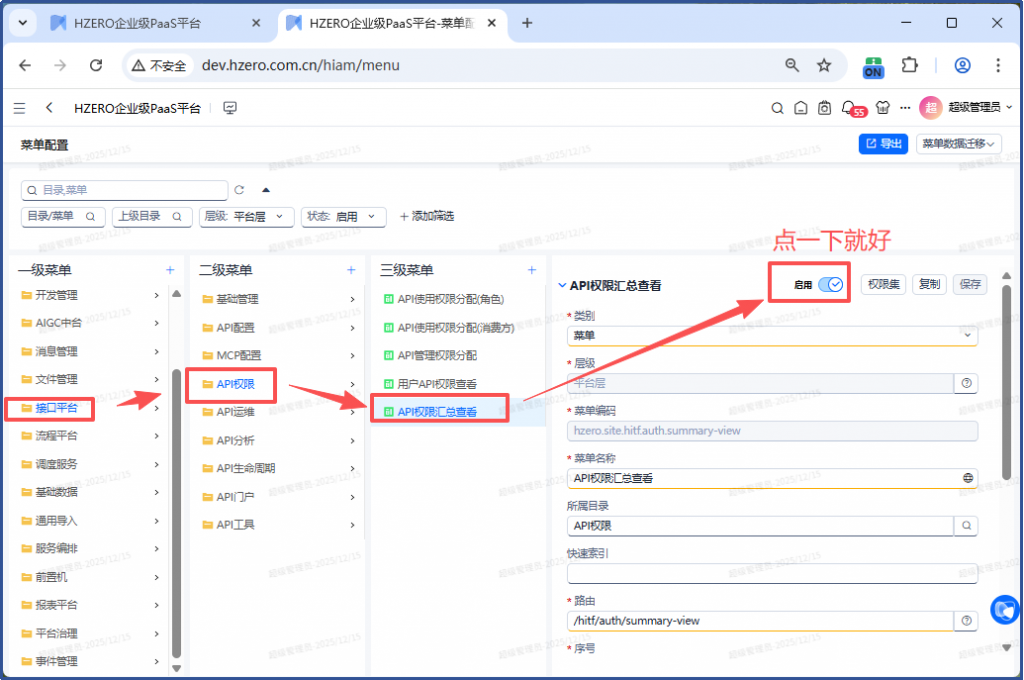Image resolution: width=1024 pixels, height=680 pixels.
Task: Click the 权限集 button
Action: point(884,285)
